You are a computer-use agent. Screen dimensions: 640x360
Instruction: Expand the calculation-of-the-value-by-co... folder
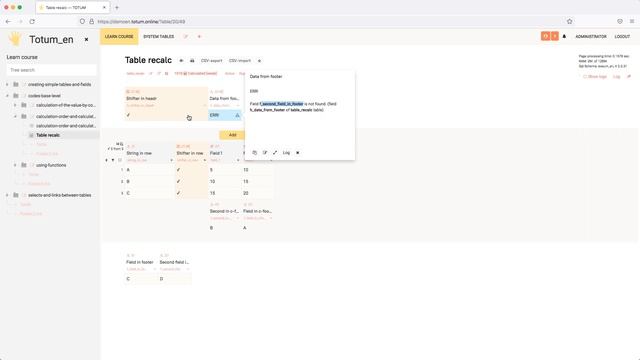point(15,105)
